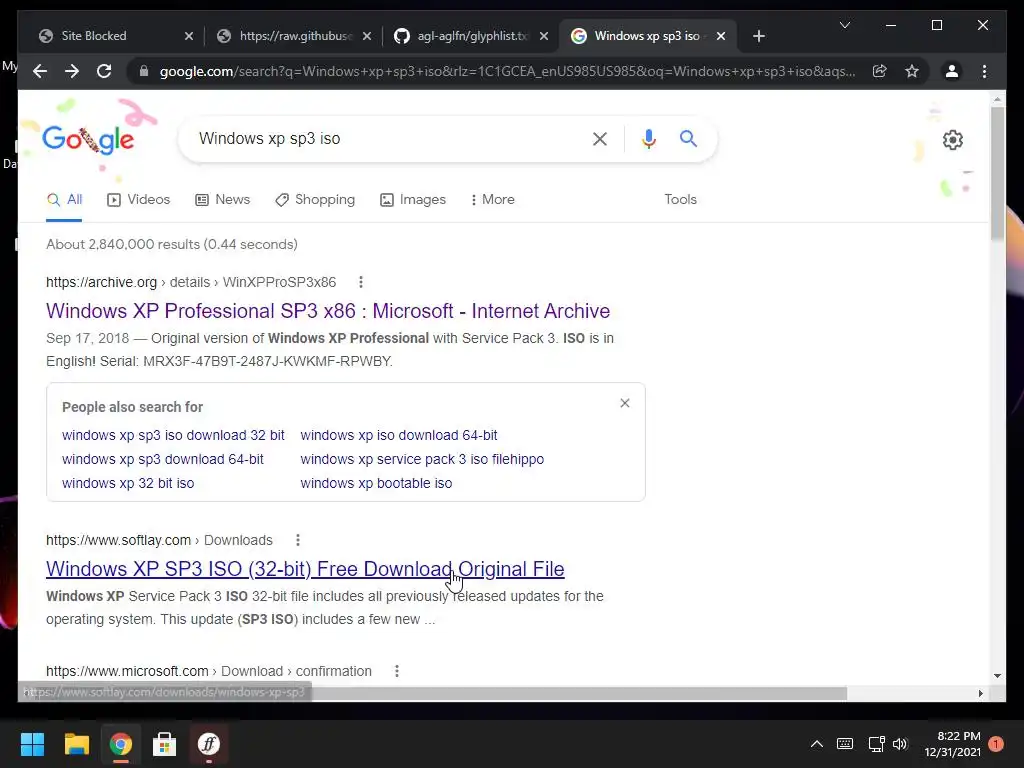
Task: Open the volume speaker tray icon
Action: click(x=900, y=744)
